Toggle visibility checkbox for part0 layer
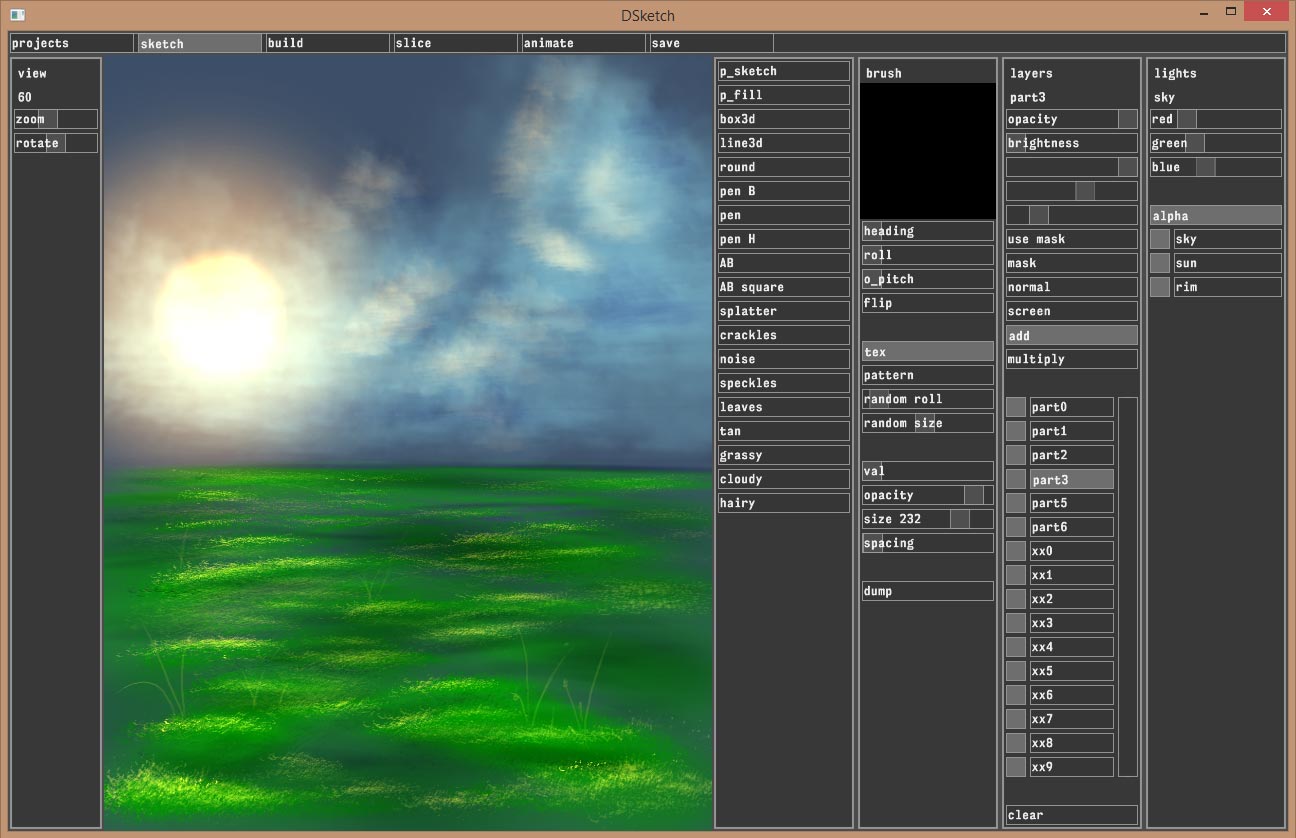This screenshot has height=838, width=1296. [x=1016, y=407]
